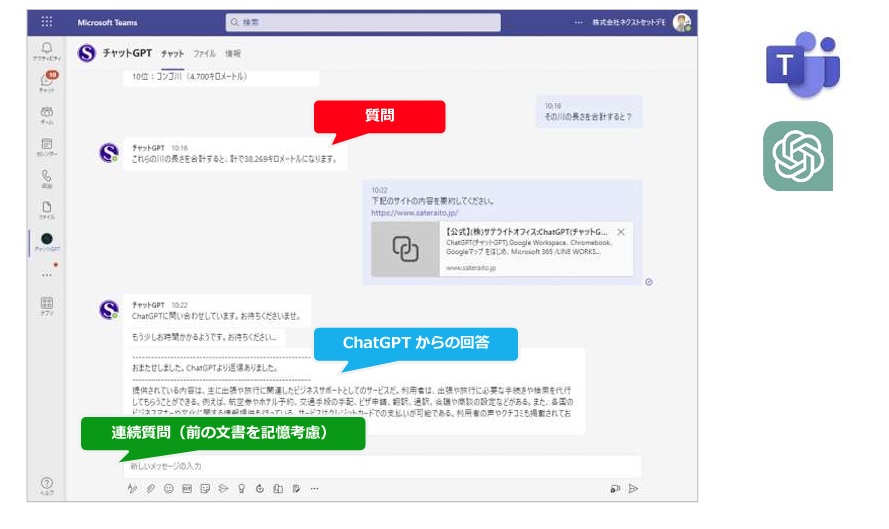Close the link preview card
The height and width of the screenshot is (529, 889).
click(621, 232)
